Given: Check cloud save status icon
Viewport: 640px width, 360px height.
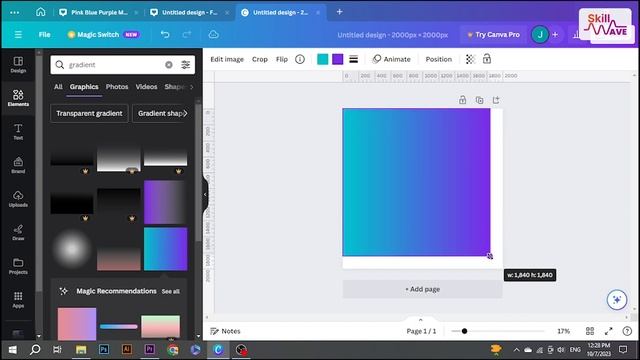Looking at the screenshot, I should [213, 35].
